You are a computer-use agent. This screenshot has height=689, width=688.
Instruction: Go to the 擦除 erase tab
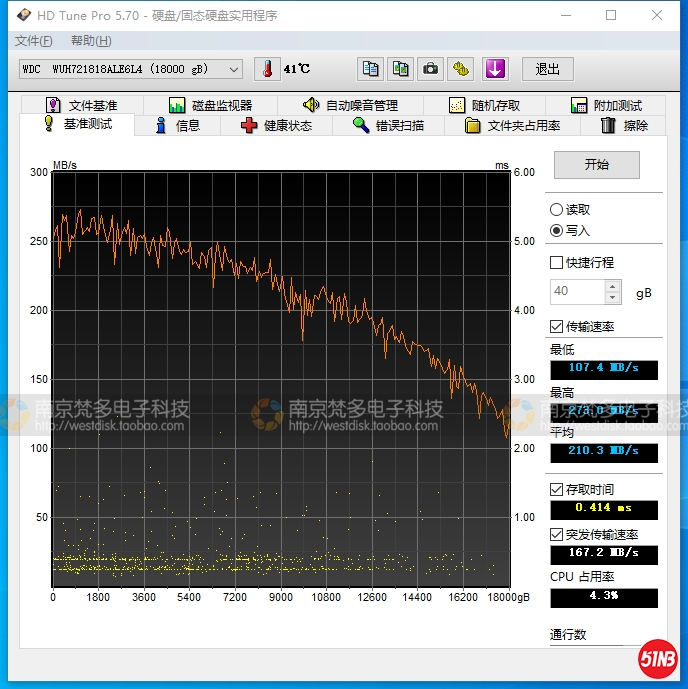pos(624,125)
